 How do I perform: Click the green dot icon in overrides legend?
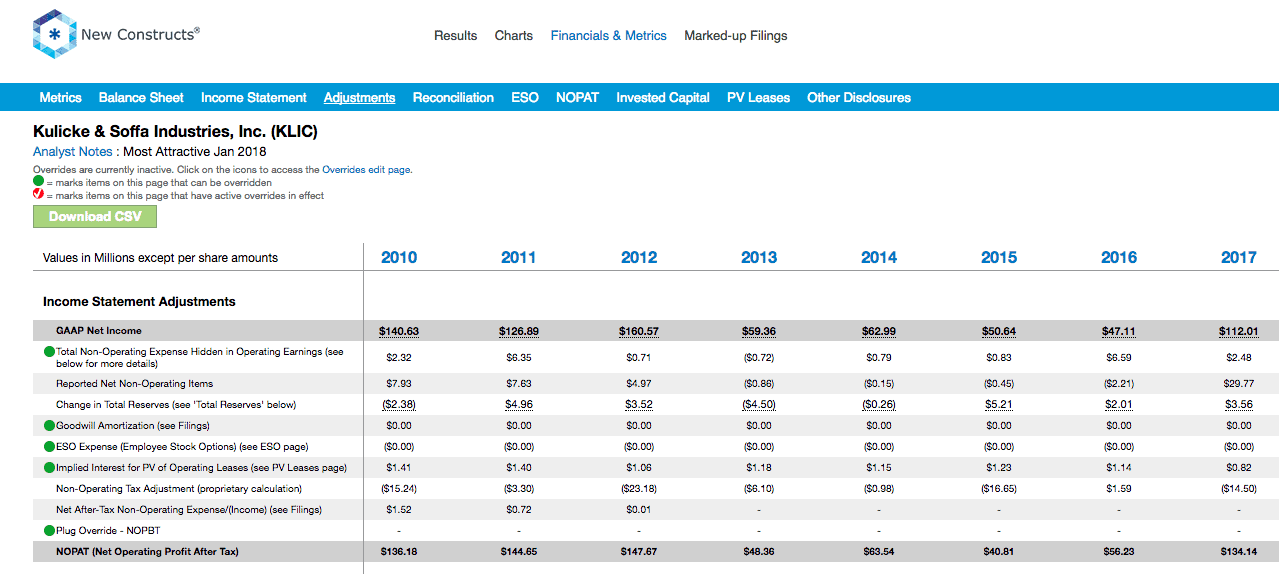pos(38,182)
